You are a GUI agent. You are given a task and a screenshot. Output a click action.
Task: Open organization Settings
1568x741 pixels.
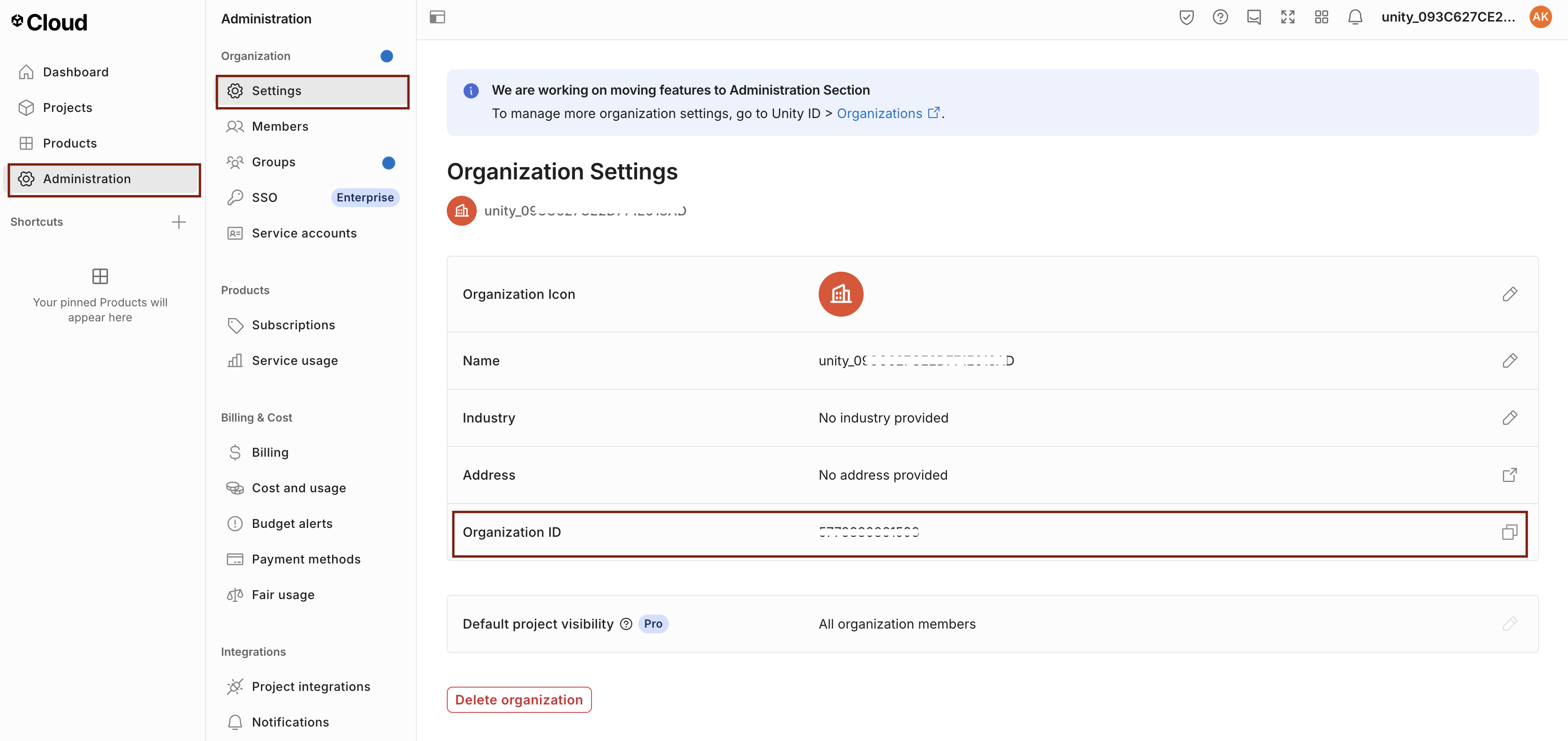click(x=312, y=91)
